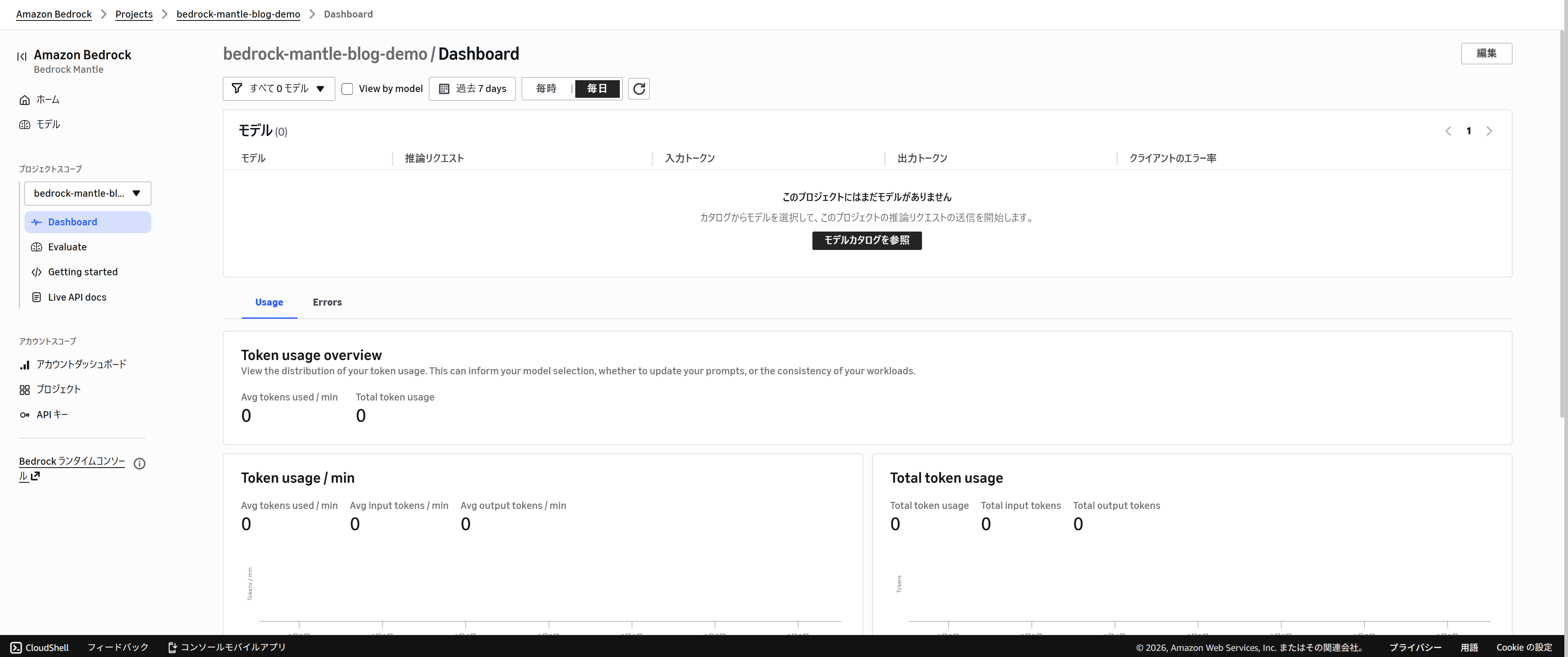Follow the Amazon Bedrock breadcrumb link
This screenshot has height=657, width=1568.
(54, 14)
